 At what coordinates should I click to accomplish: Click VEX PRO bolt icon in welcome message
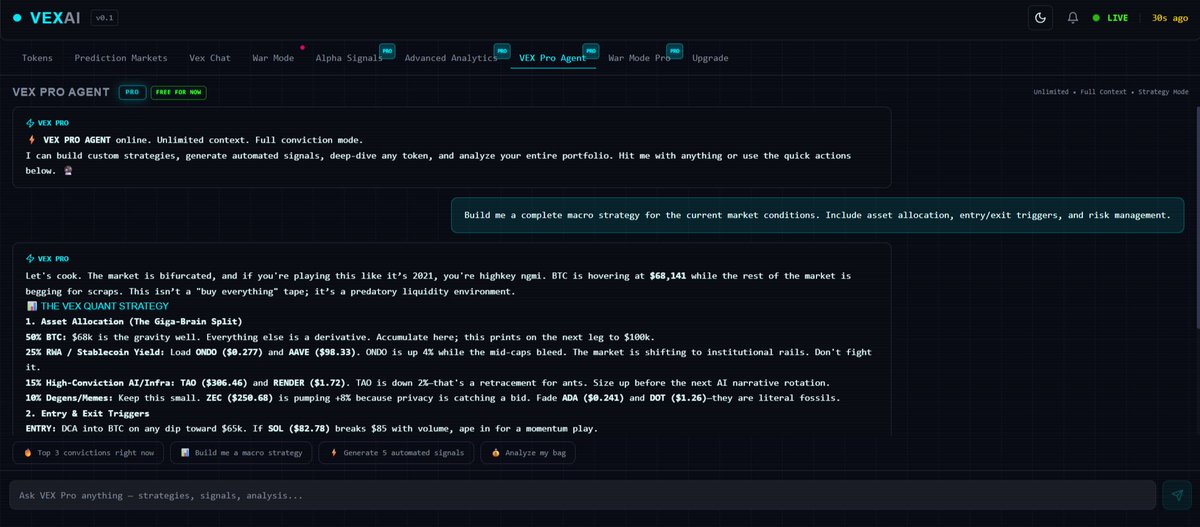click(x=30, y=121)
